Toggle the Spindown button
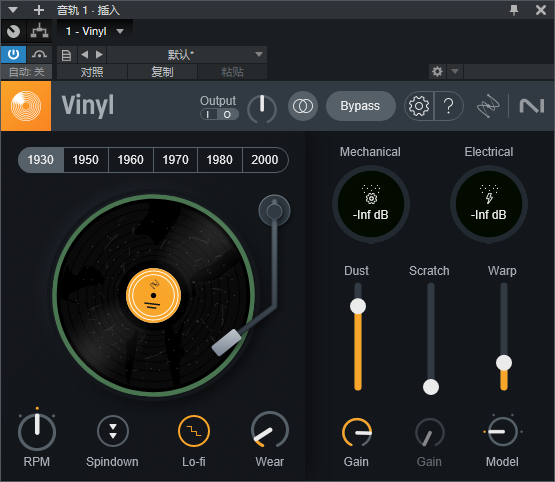This screenshot has height=482, width=555. tap(113, 431)
